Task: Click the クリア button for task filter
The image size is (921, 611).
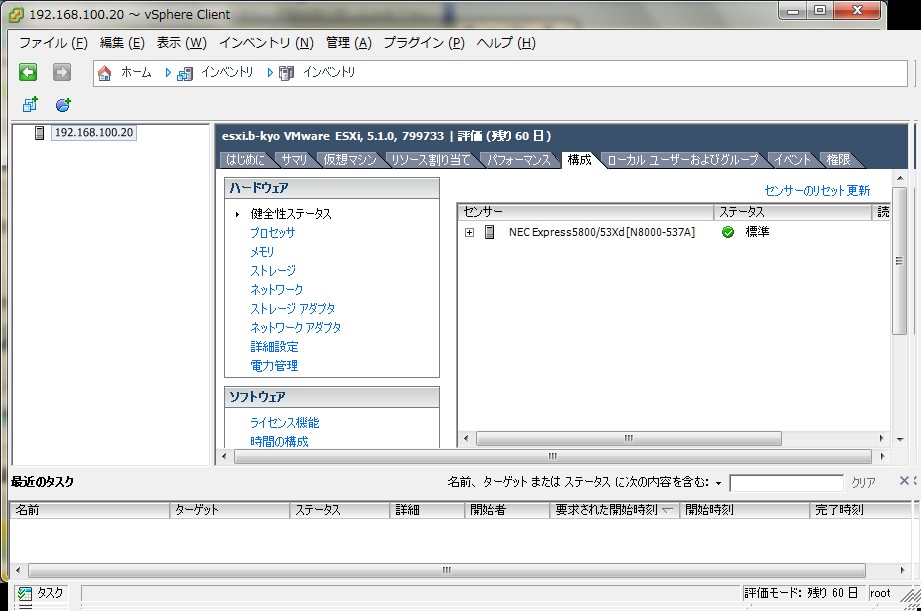Action: pyautogui.click(x=863, y=482)
